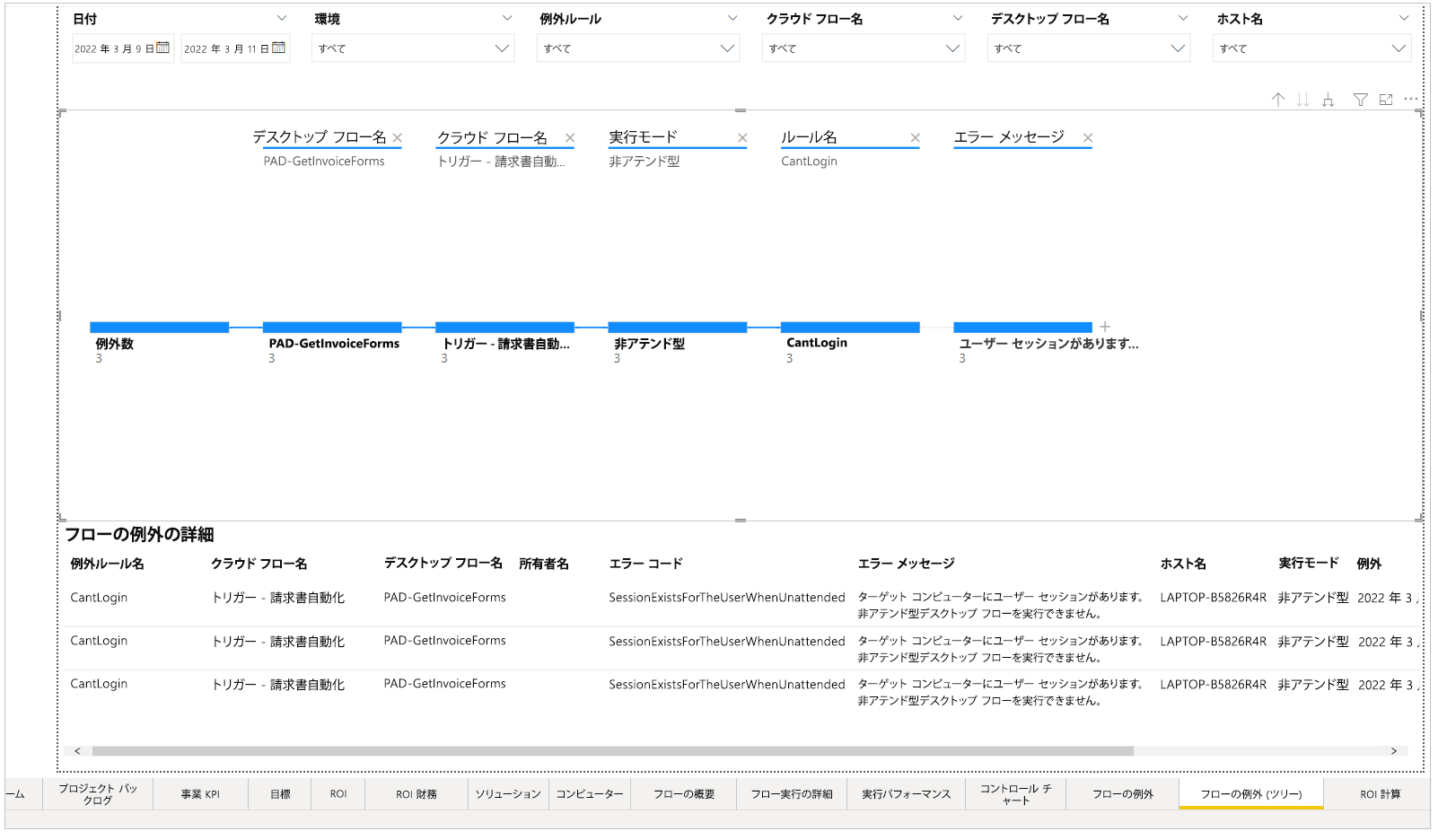Switch to 実行パフォーマンス tab
1438x840 pixels.
point(907,794)
